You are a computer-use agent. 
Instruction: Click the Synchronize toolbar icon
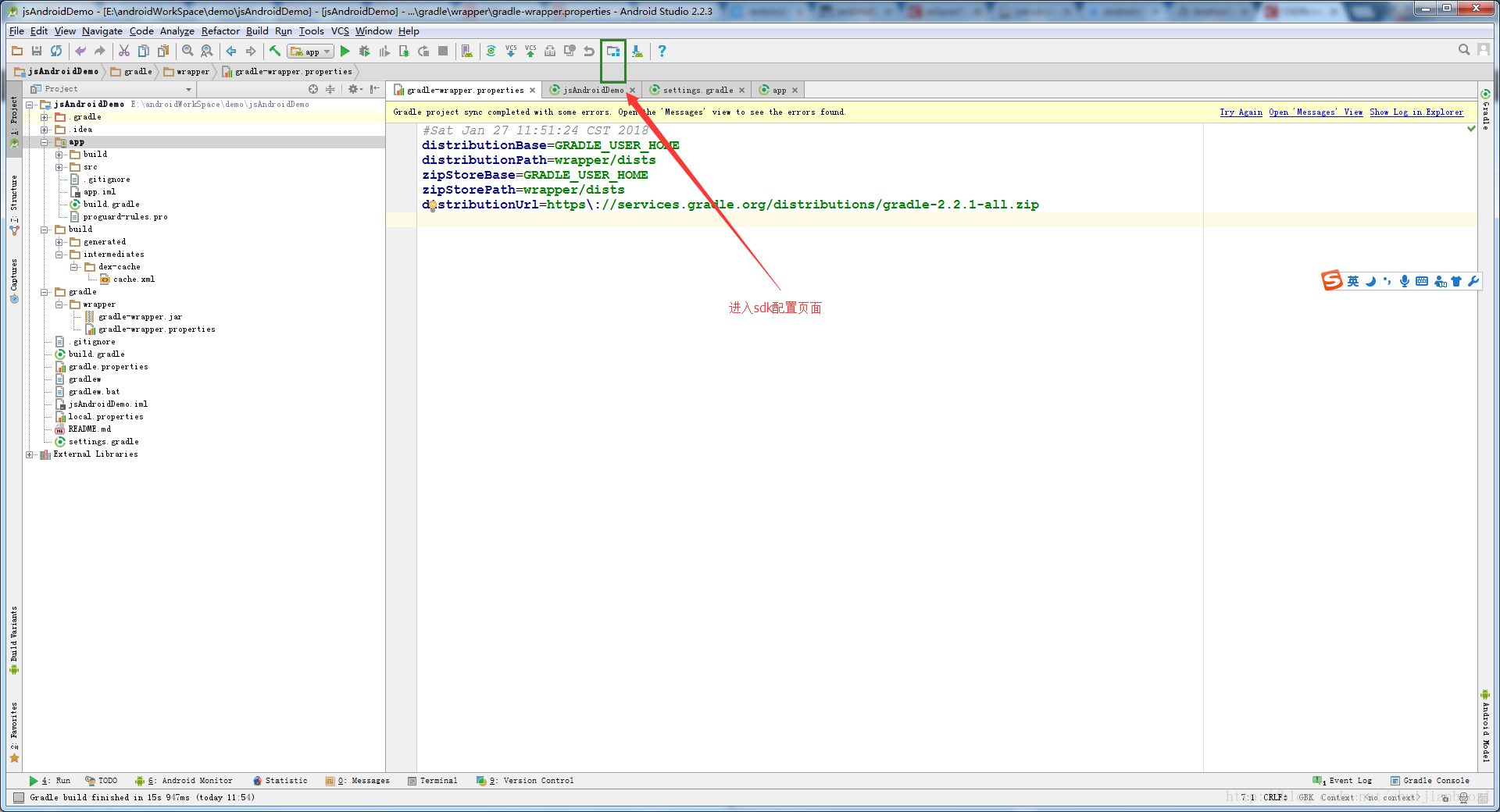pyautogui.click(x=56, y=51)
